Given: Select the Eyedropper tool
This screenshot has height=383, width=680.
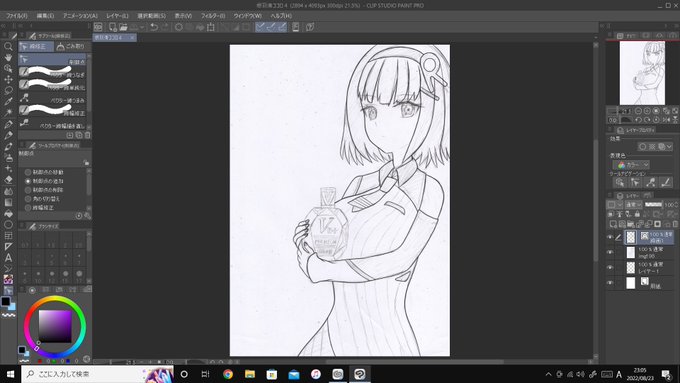Looking at the screenshot, I should point(8,101).
